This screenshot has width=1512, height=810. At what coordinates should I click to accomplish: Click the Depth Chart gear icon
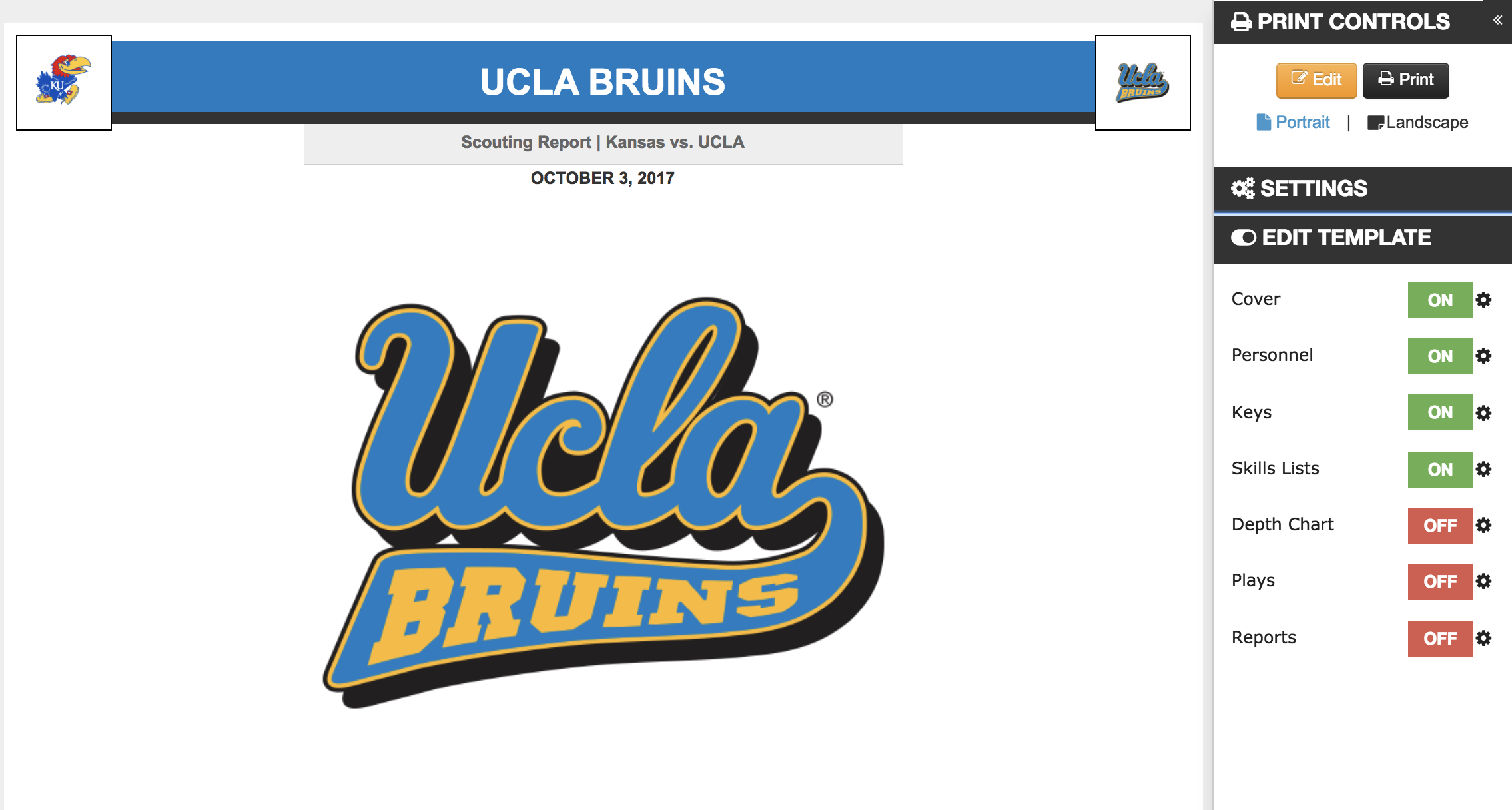click(x=1483, y=525)
